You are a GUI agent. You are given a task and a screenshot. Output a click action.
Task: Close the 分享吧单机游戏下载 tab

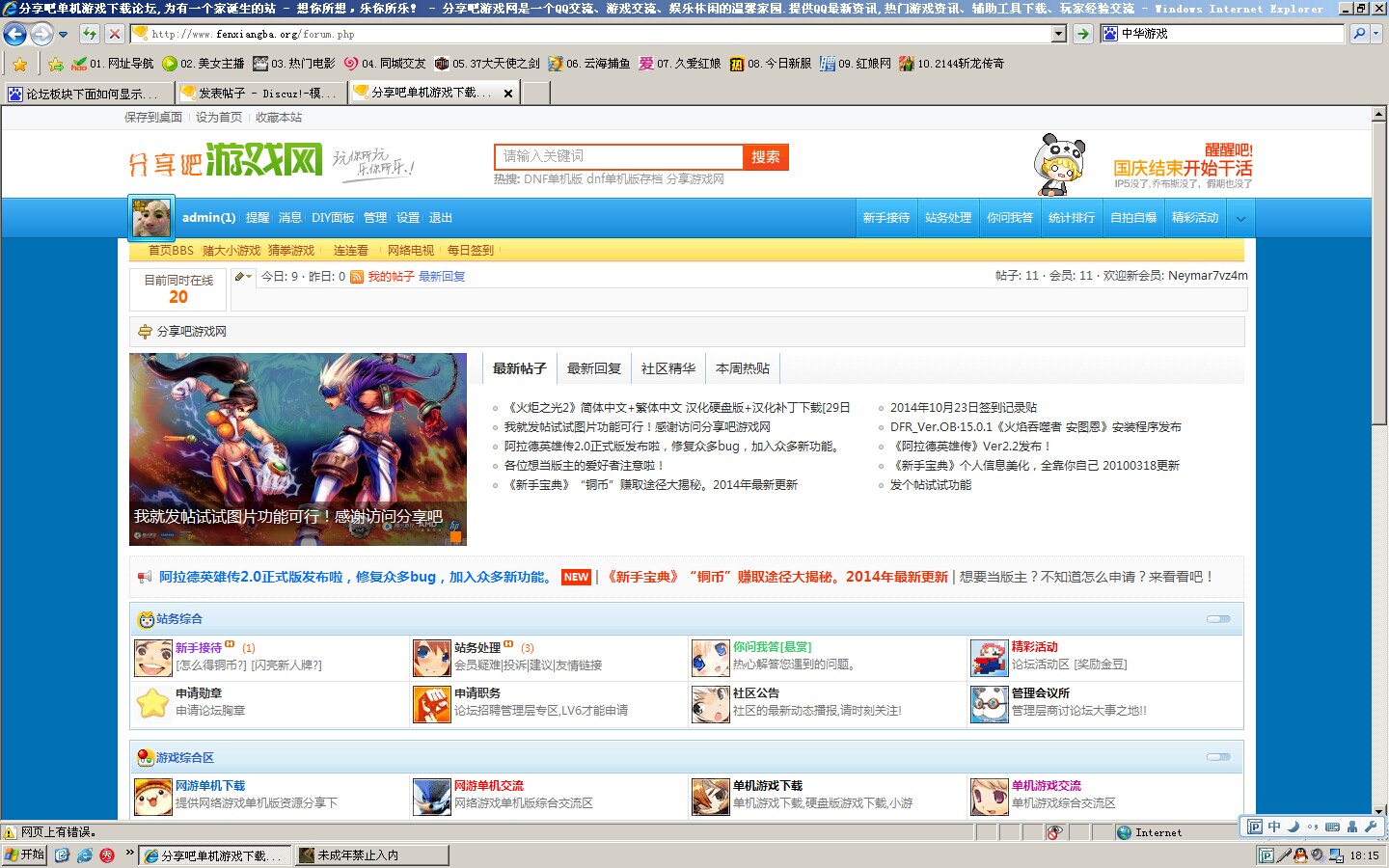(x=507, y=94)
